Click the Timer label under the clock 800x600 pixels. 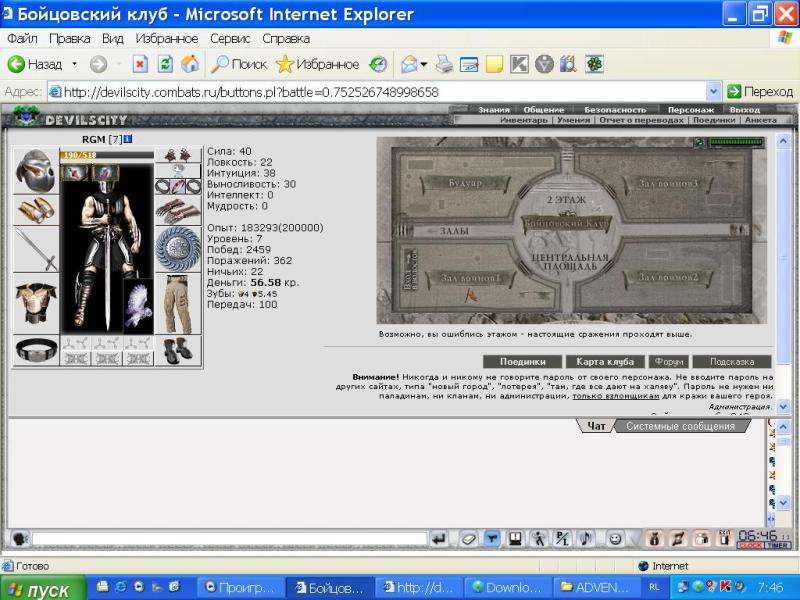click(x=777, y=545)
